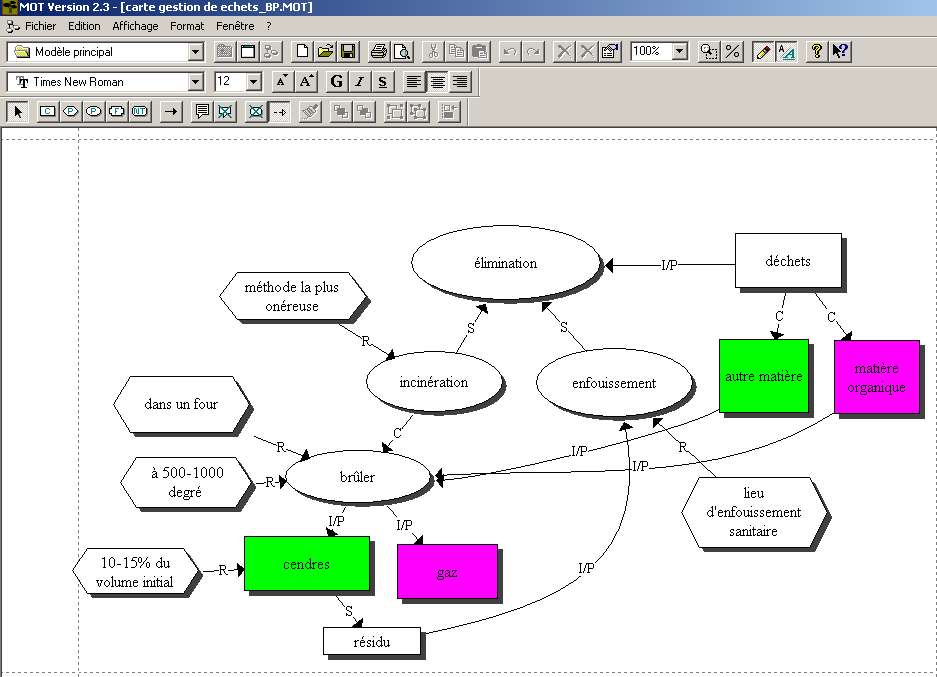Click the print icon
This screenshot has width=937, height=677.
(x=379, y=51)
